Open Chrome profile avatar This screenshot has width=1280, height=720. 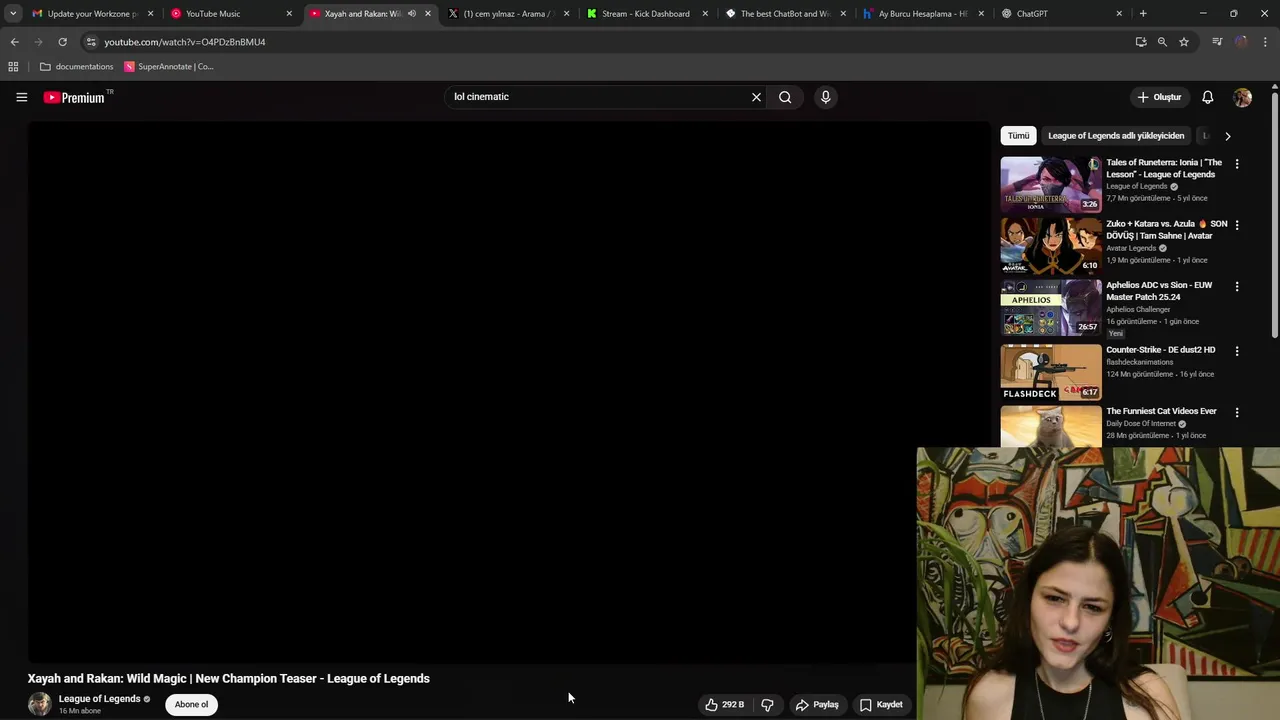[x=1241, y=42]
